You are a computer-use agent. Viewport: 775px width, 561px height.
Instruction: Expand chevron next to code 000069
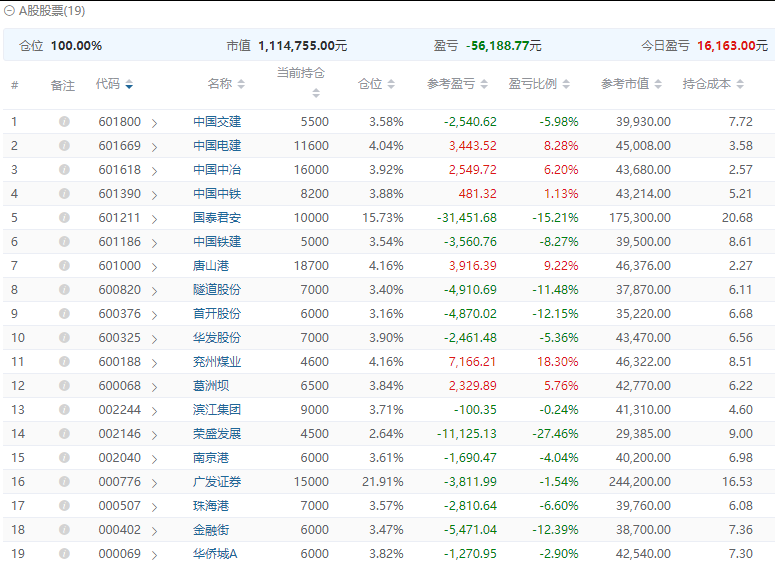point(155,555)
